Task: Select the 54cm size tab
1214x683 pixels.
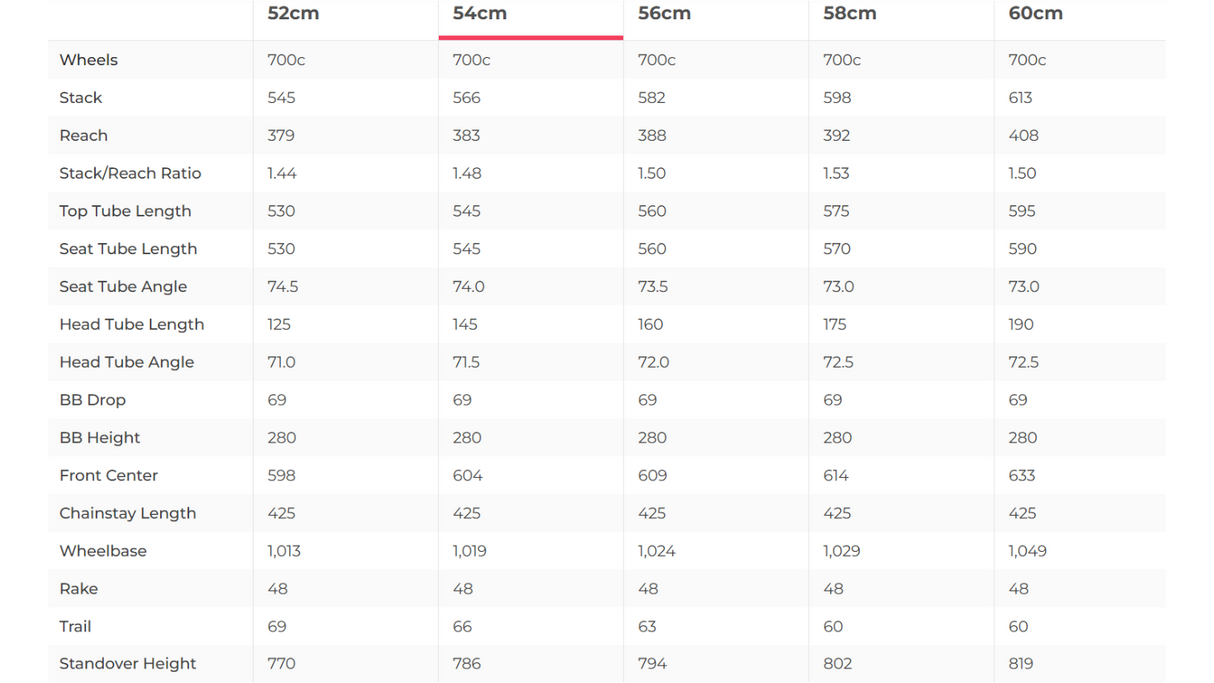Action: [480, 14]
